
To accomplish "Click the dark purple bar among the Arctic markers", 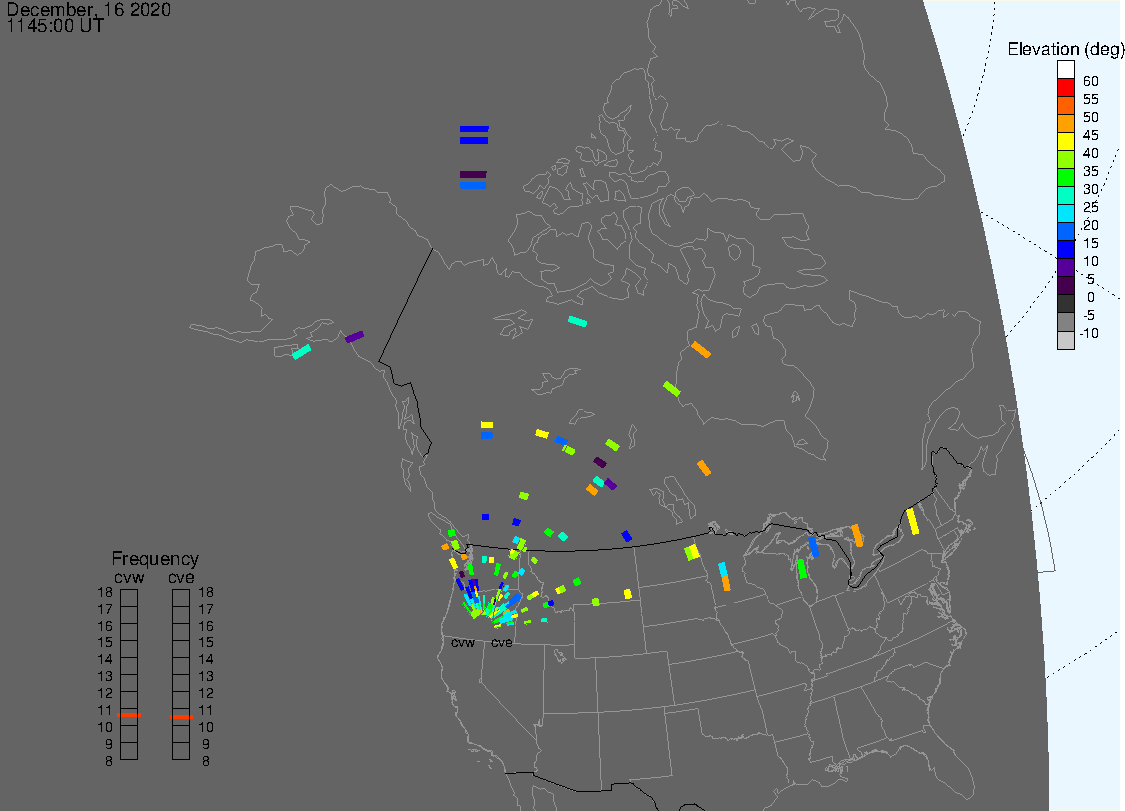I will click(x=474, y=174).
